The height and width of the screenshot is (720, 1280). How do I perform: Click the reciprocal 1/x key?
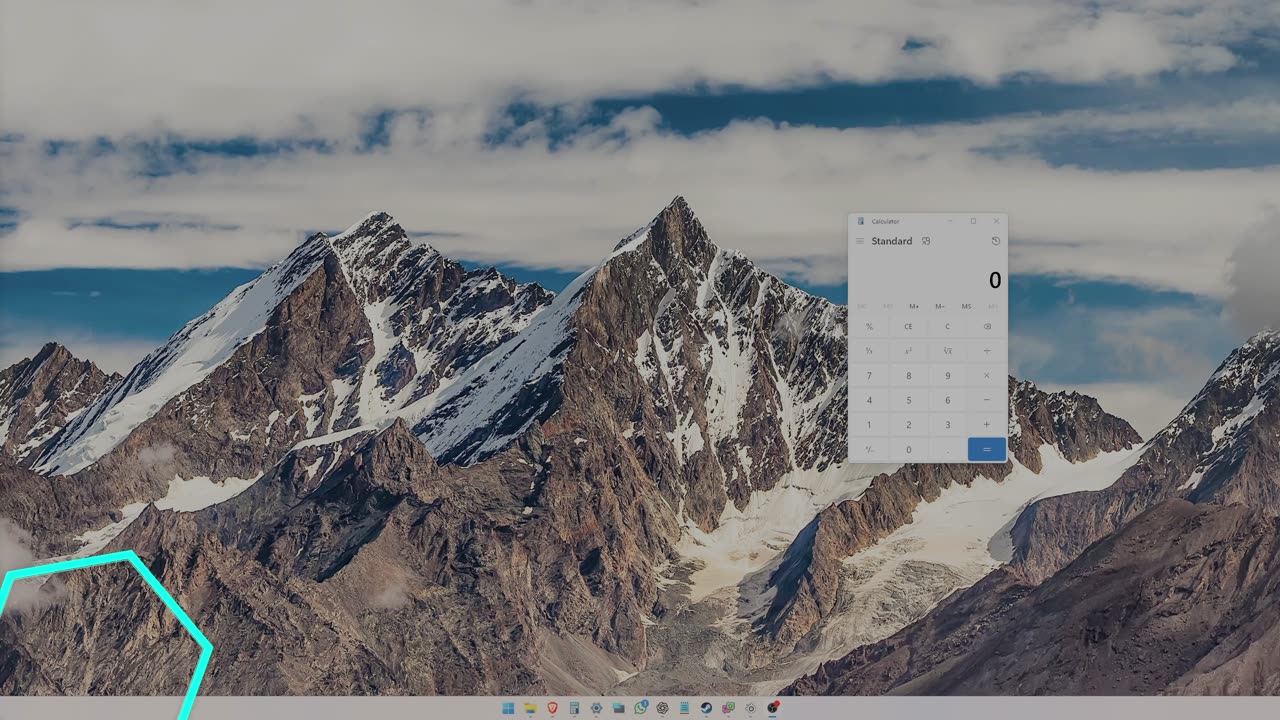[x=869, y=351]
